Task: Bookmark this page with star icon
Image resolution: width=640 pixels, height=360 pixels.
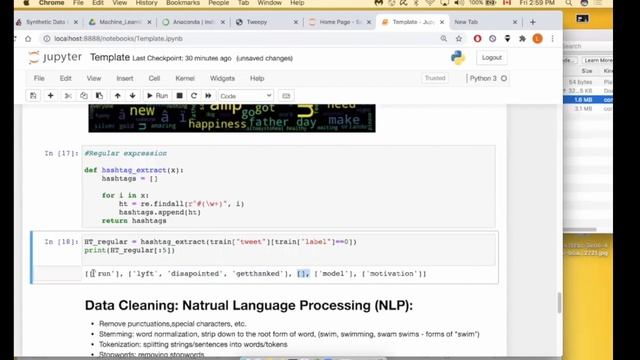Action: 459,38
